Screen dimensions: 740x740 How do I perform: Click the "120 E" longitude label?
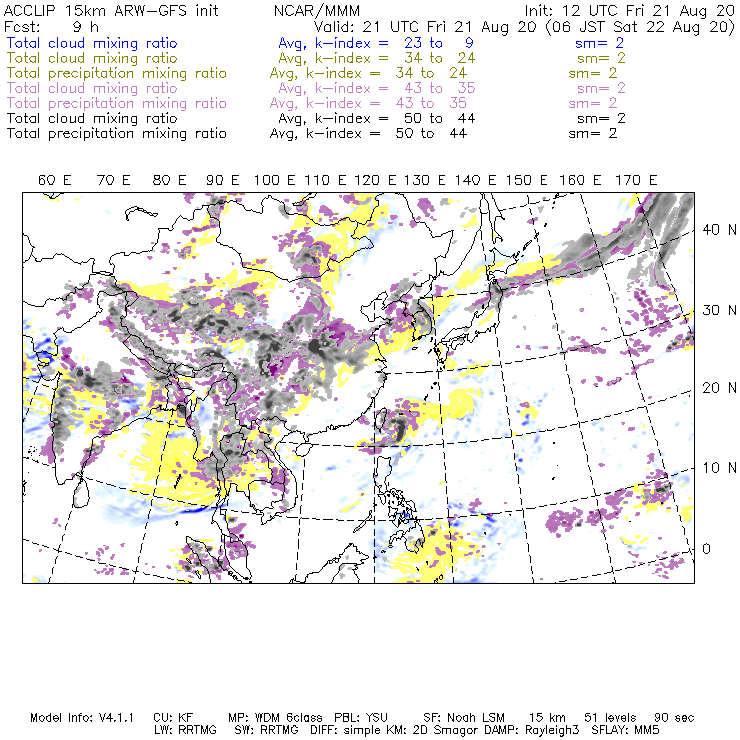pyautogui.click(x=375, y=180)
